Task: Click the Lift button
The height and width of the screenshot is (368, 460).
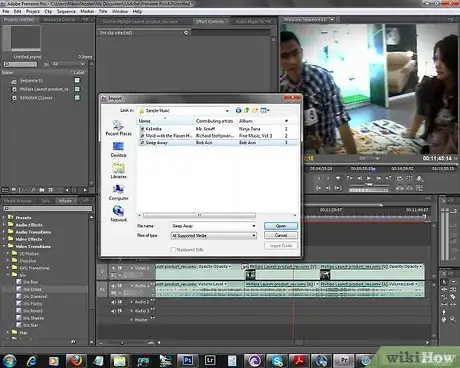Action: coord(400,188)
